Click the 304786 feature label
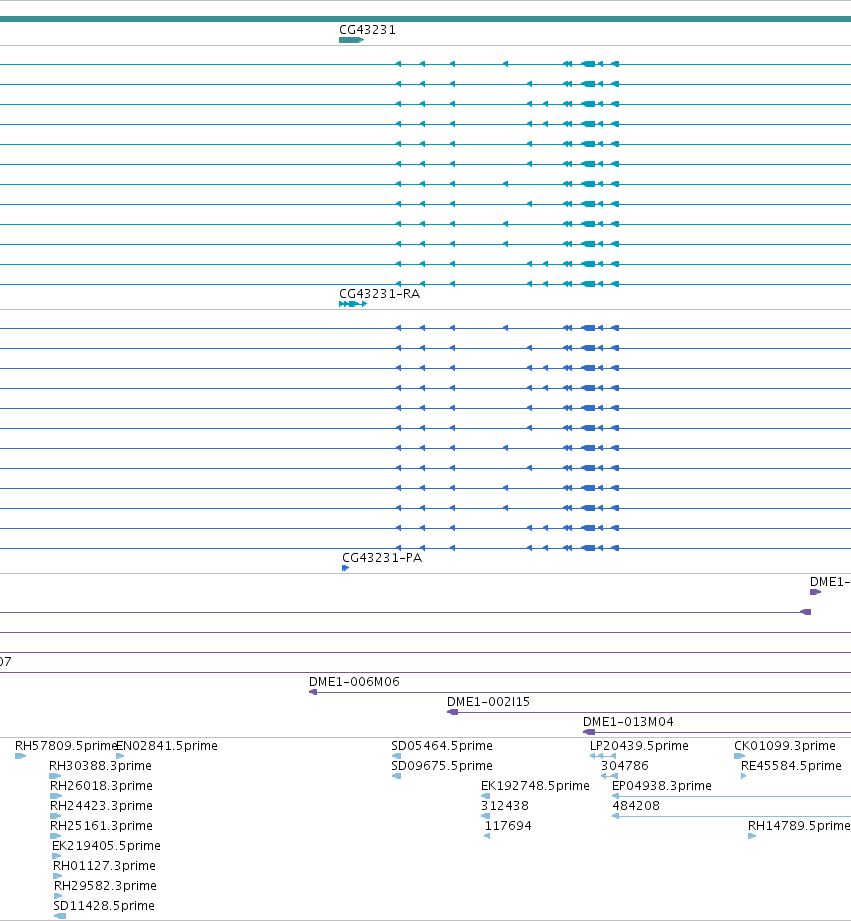 [x=624, y=765]
